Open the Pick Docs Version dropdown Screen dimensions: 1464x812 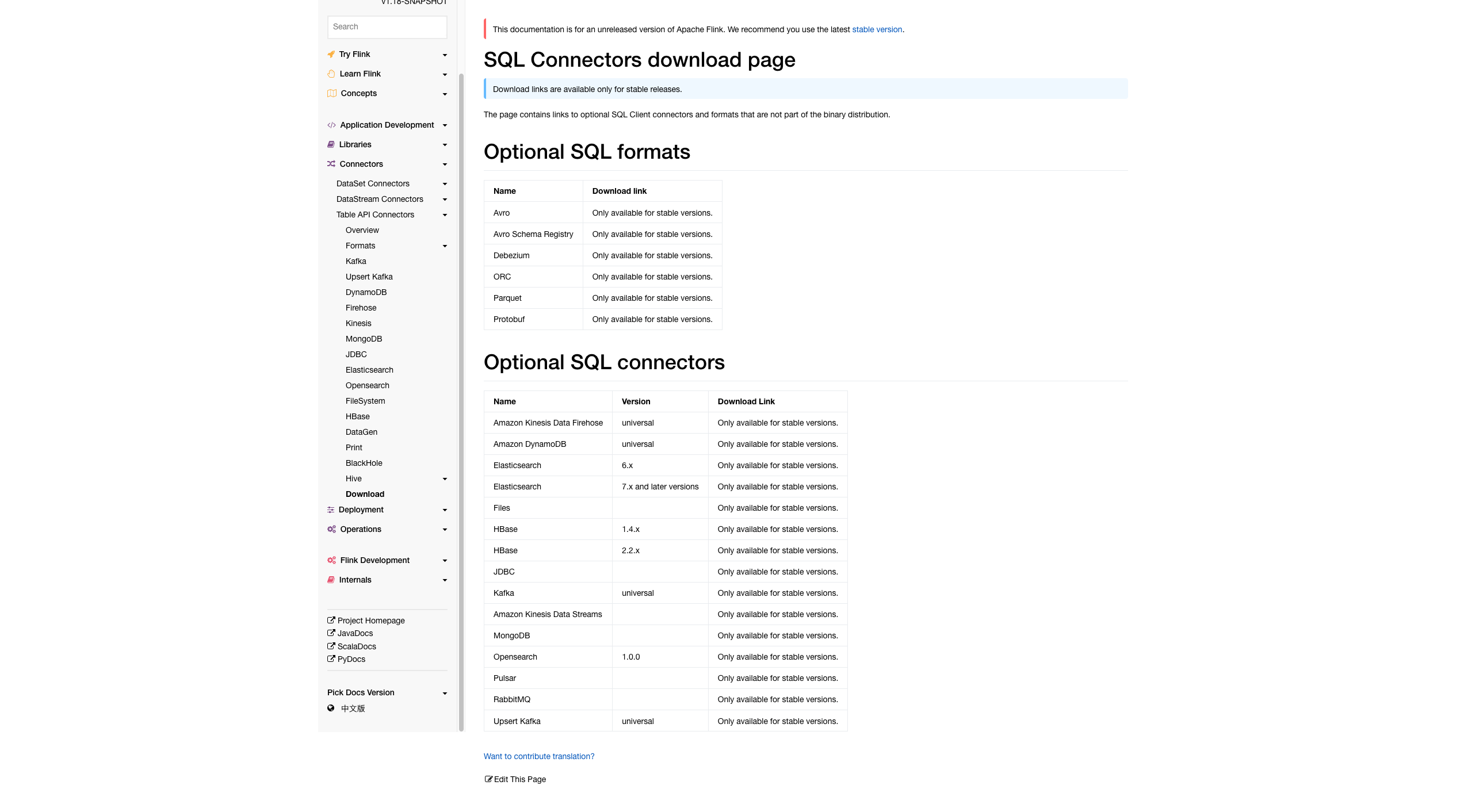pyautogui.click(x=387, y=692)
